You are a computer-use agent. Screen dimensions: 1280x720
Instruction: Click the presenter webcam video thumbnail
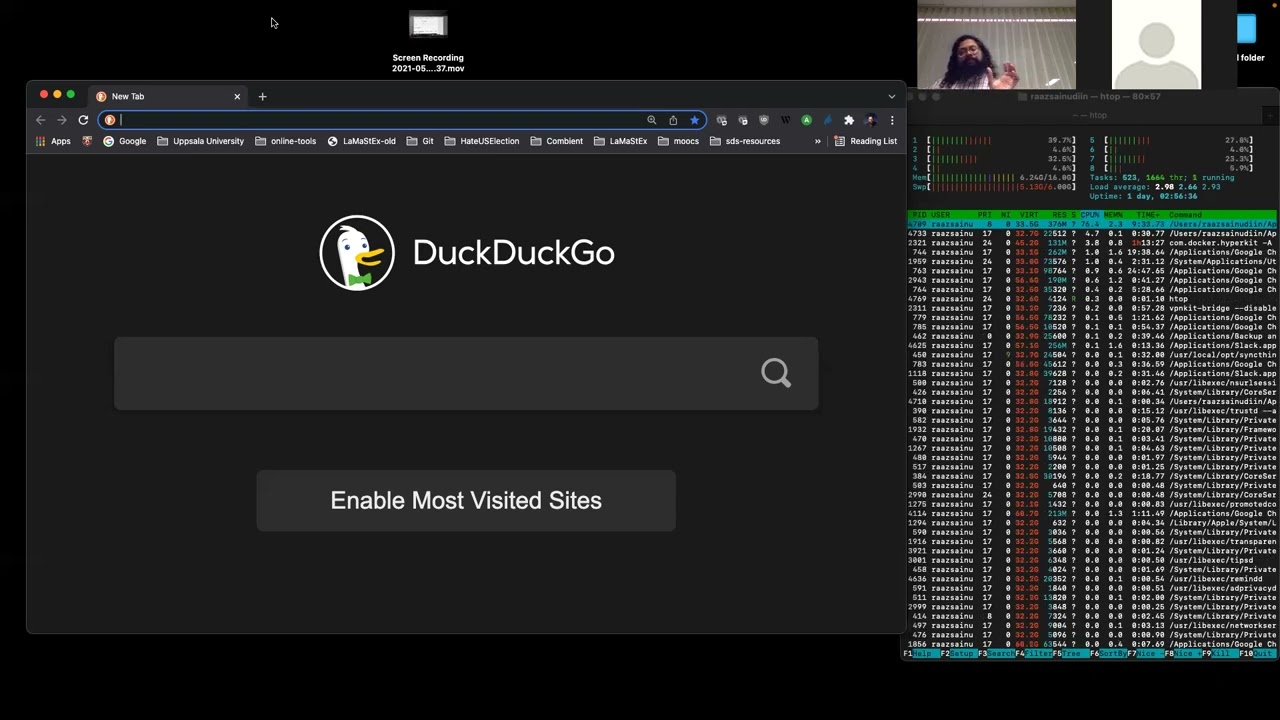tap(997, 45)
